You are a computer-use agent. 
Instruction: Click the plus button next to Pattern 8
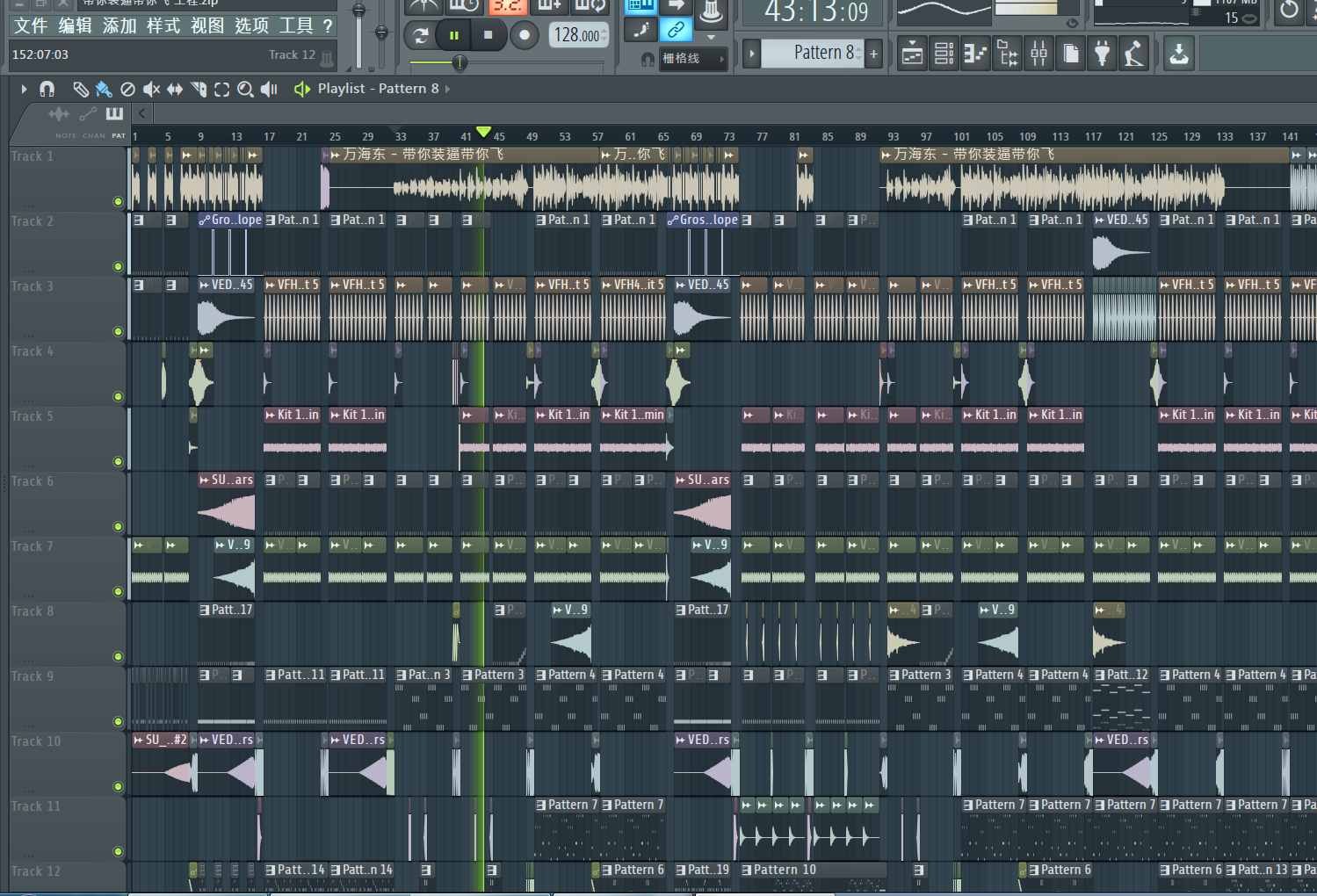(873, 54)
